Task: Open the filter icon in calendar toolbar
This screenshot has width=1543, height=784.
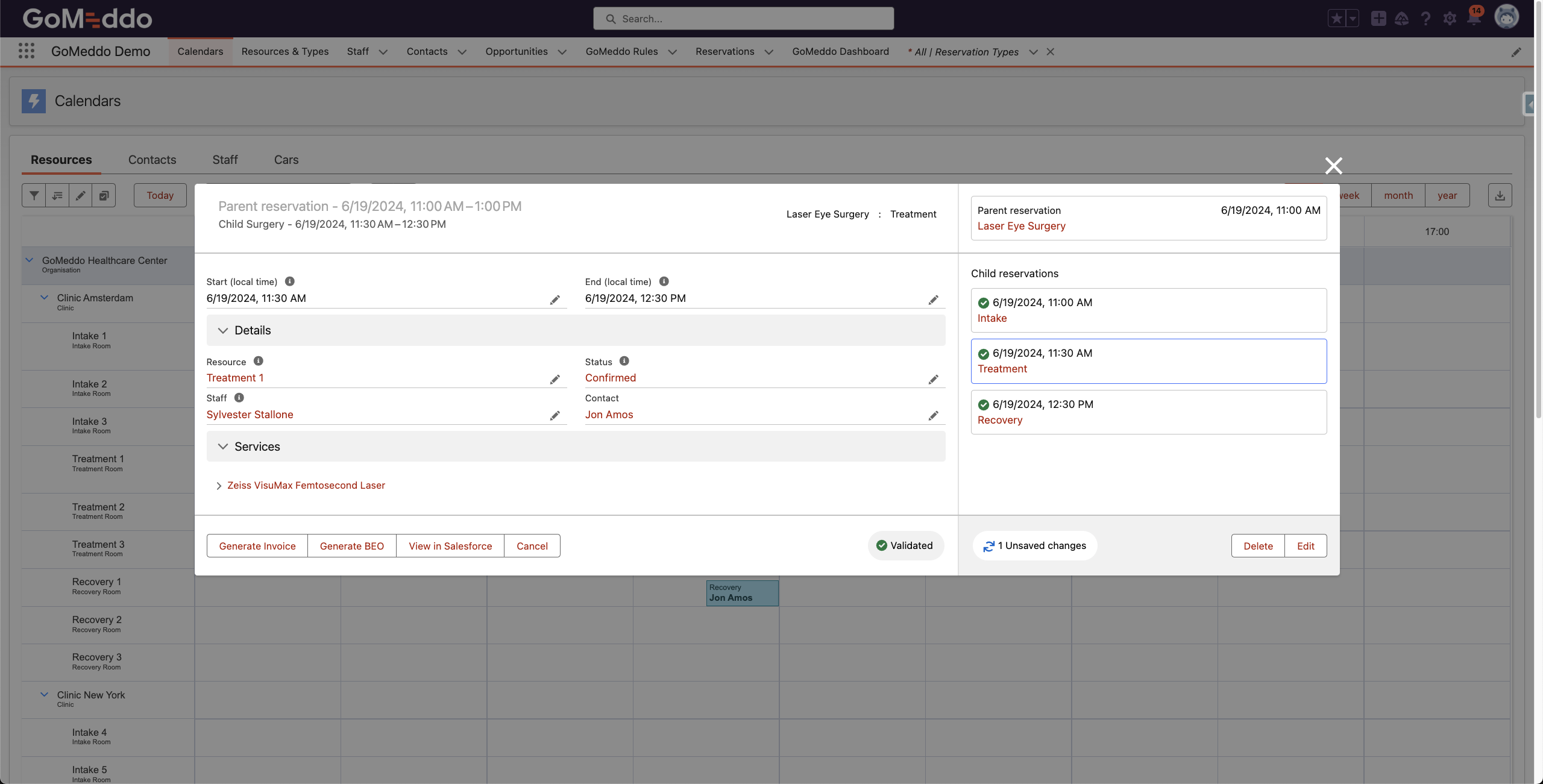Action: click(x=34, y=195)
